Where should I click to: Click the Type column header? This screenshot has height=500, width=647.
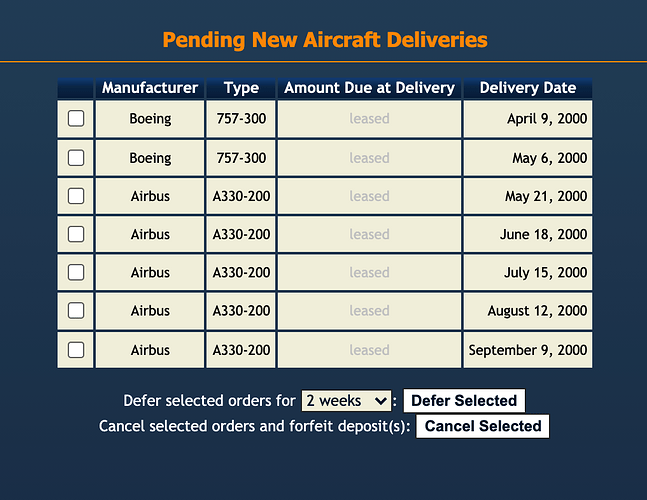[x=241, y=88]
